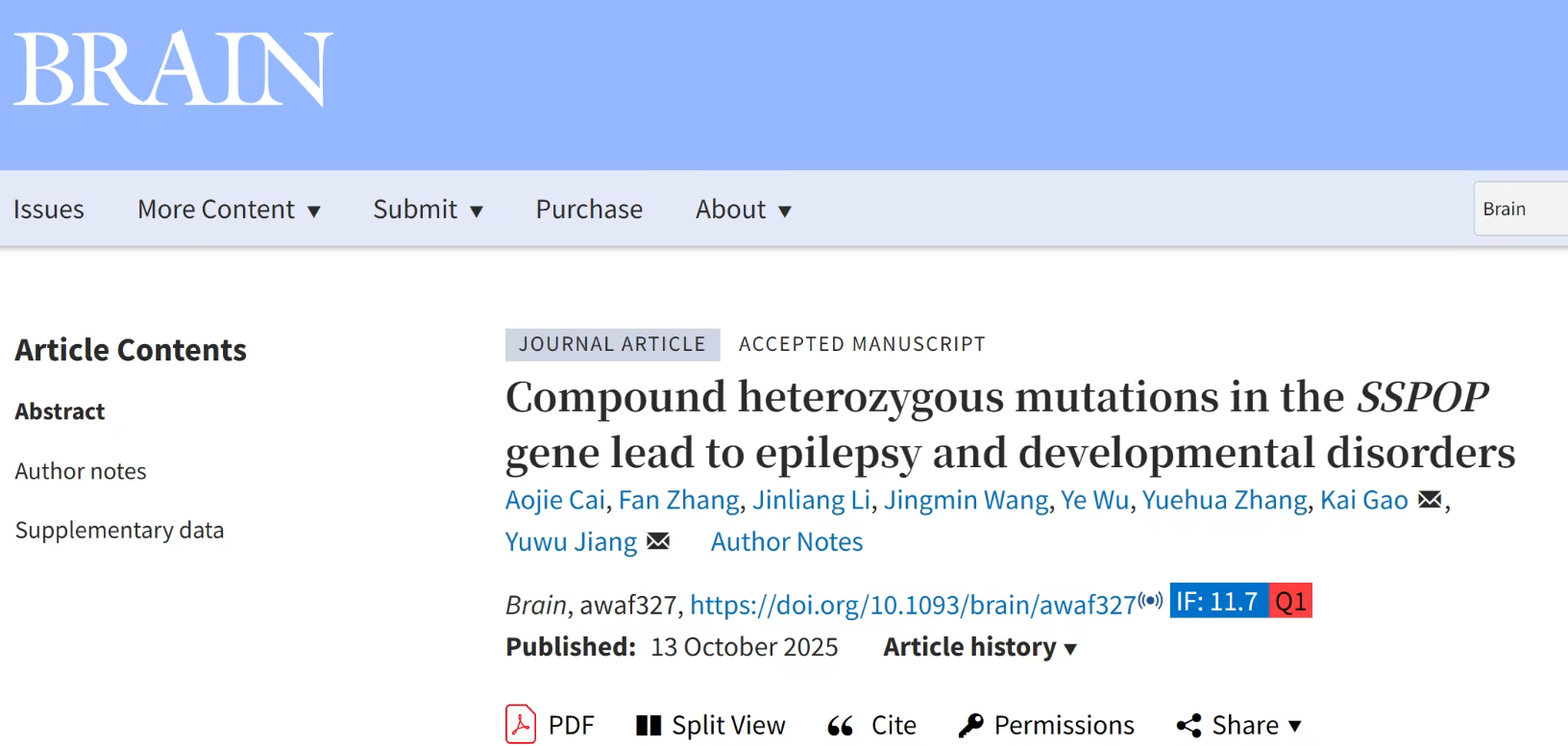Click the email envelope next to Kai Gao
1568x746 pixels.
(1430, 499)
